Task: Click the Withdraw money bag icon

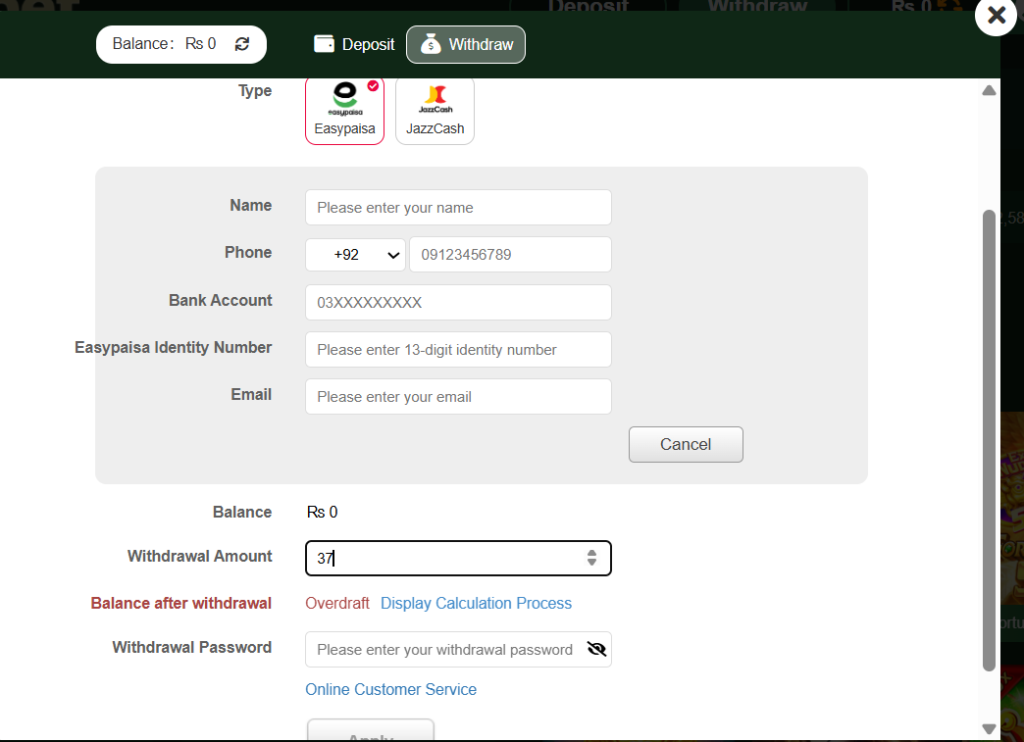Action: [x=430, y=44]
